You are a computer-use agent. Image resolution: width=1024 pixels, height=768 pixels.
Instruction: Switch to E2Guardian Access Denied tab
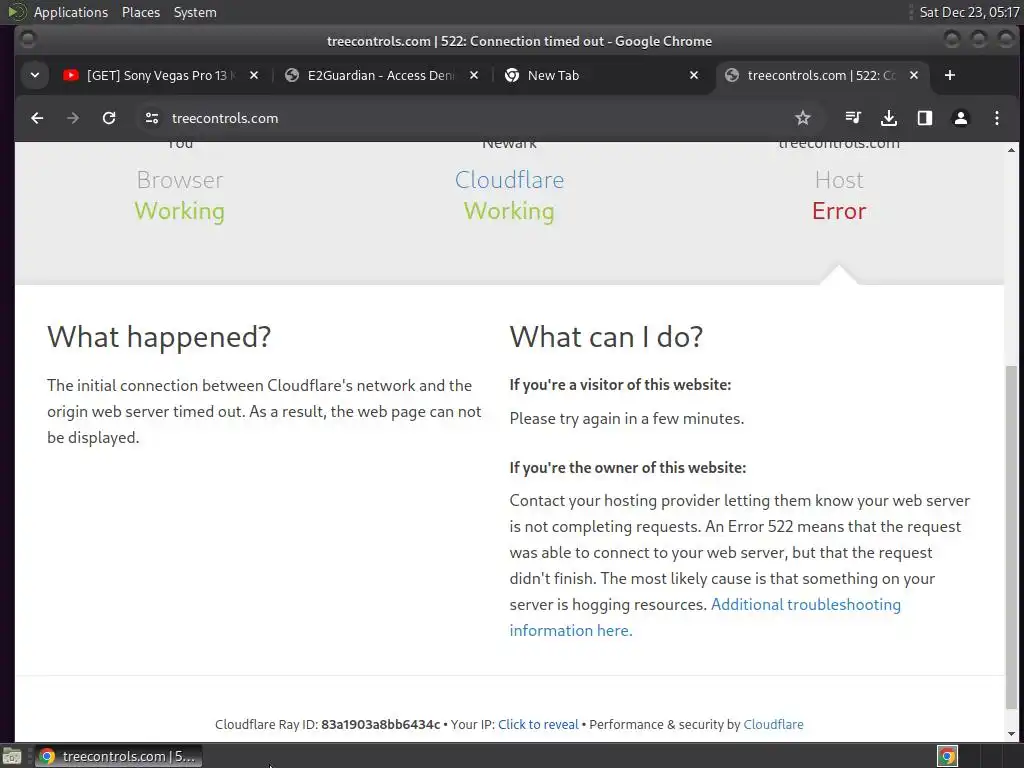[380, 75]
